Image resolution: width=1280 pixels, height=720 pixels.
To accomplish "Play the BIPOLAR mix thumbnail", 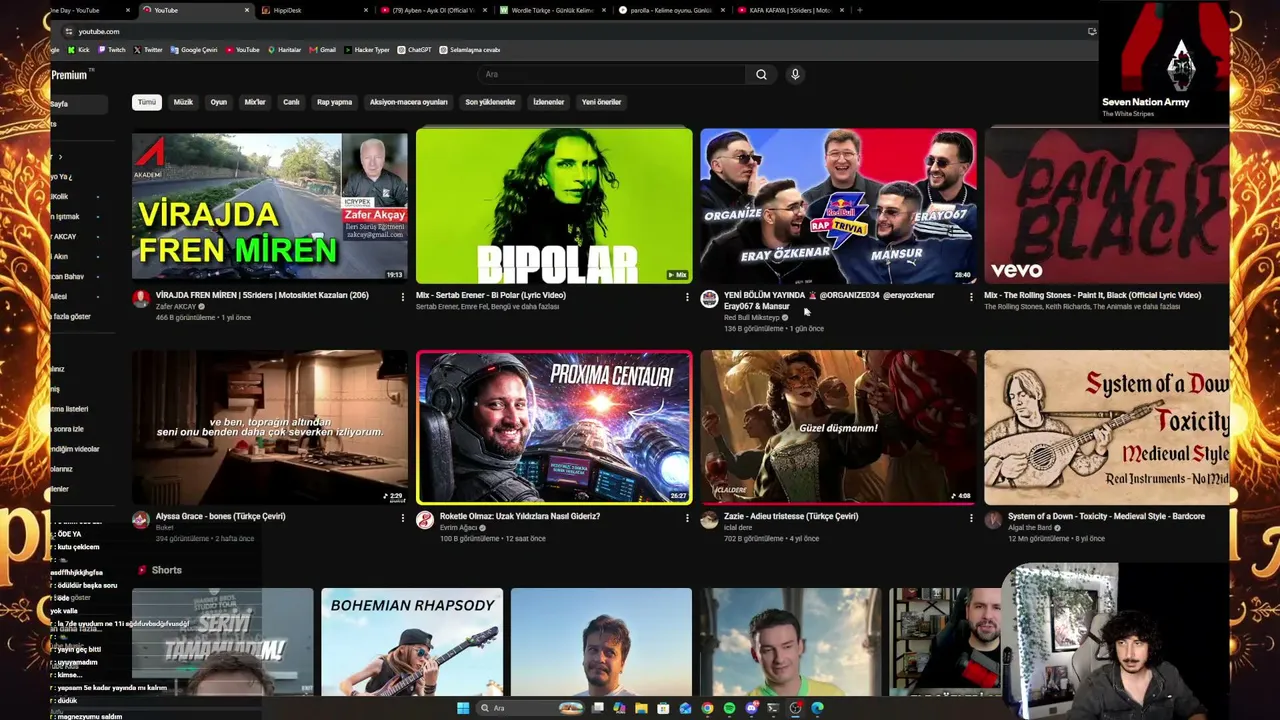I will [554, 206].
